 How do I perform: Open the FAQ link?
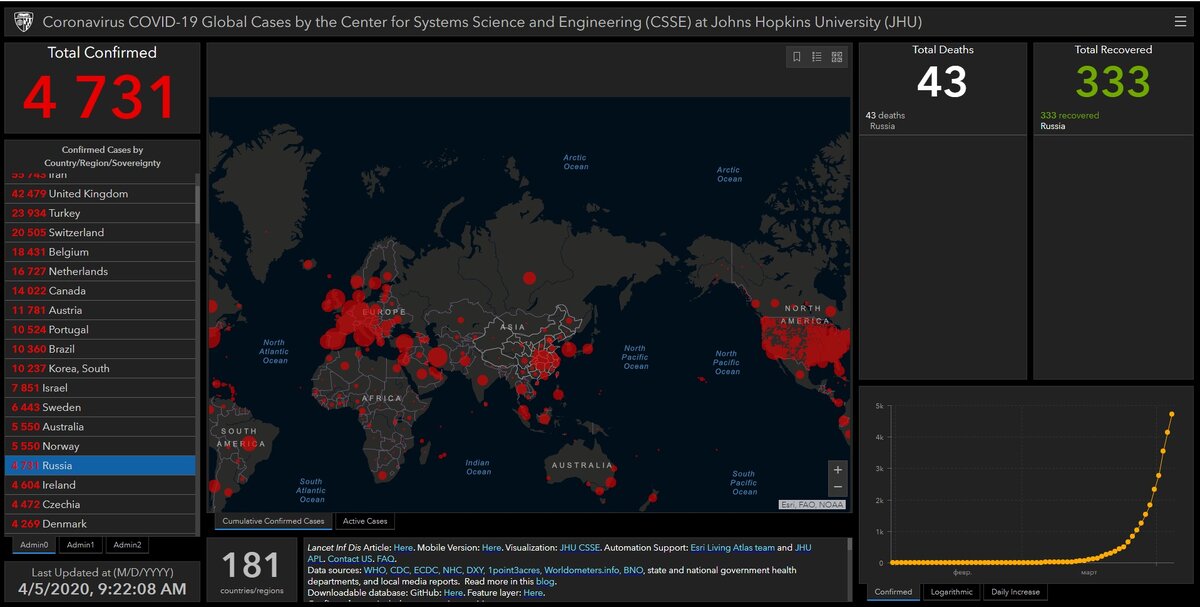[x=386, y=558]
